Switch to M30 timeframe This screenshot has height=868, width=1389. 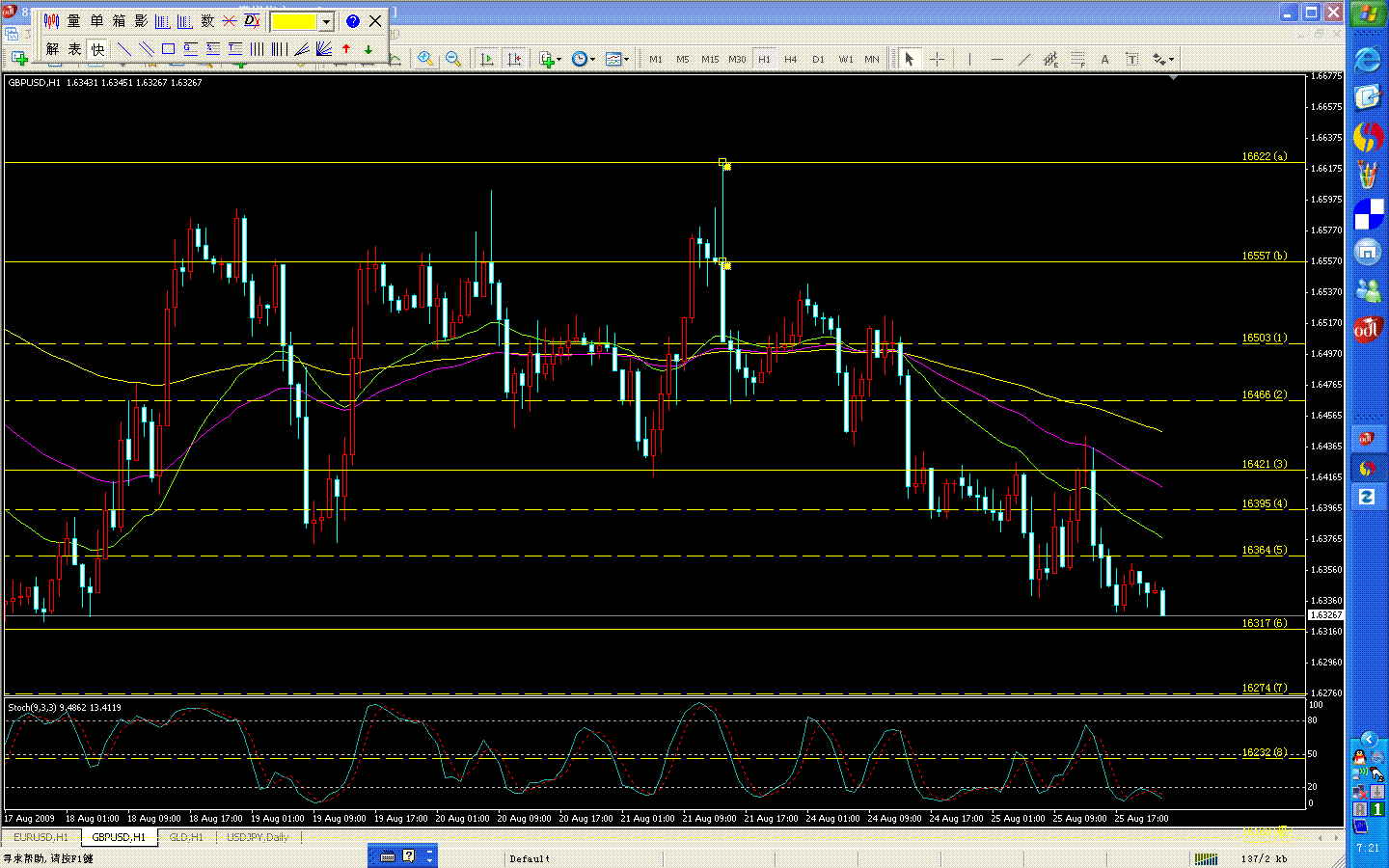(737, 59)
